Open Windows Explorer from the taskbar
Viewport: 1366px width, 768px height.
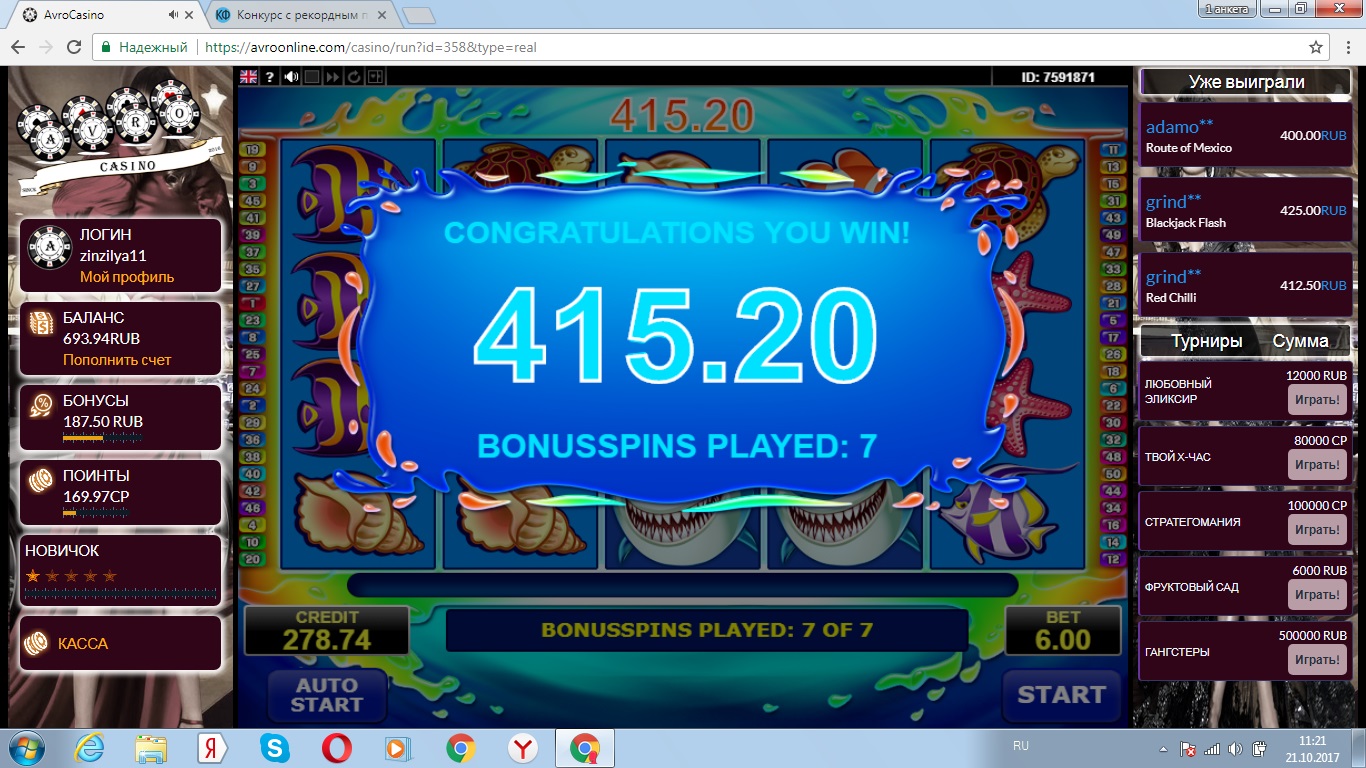point(152,748)
